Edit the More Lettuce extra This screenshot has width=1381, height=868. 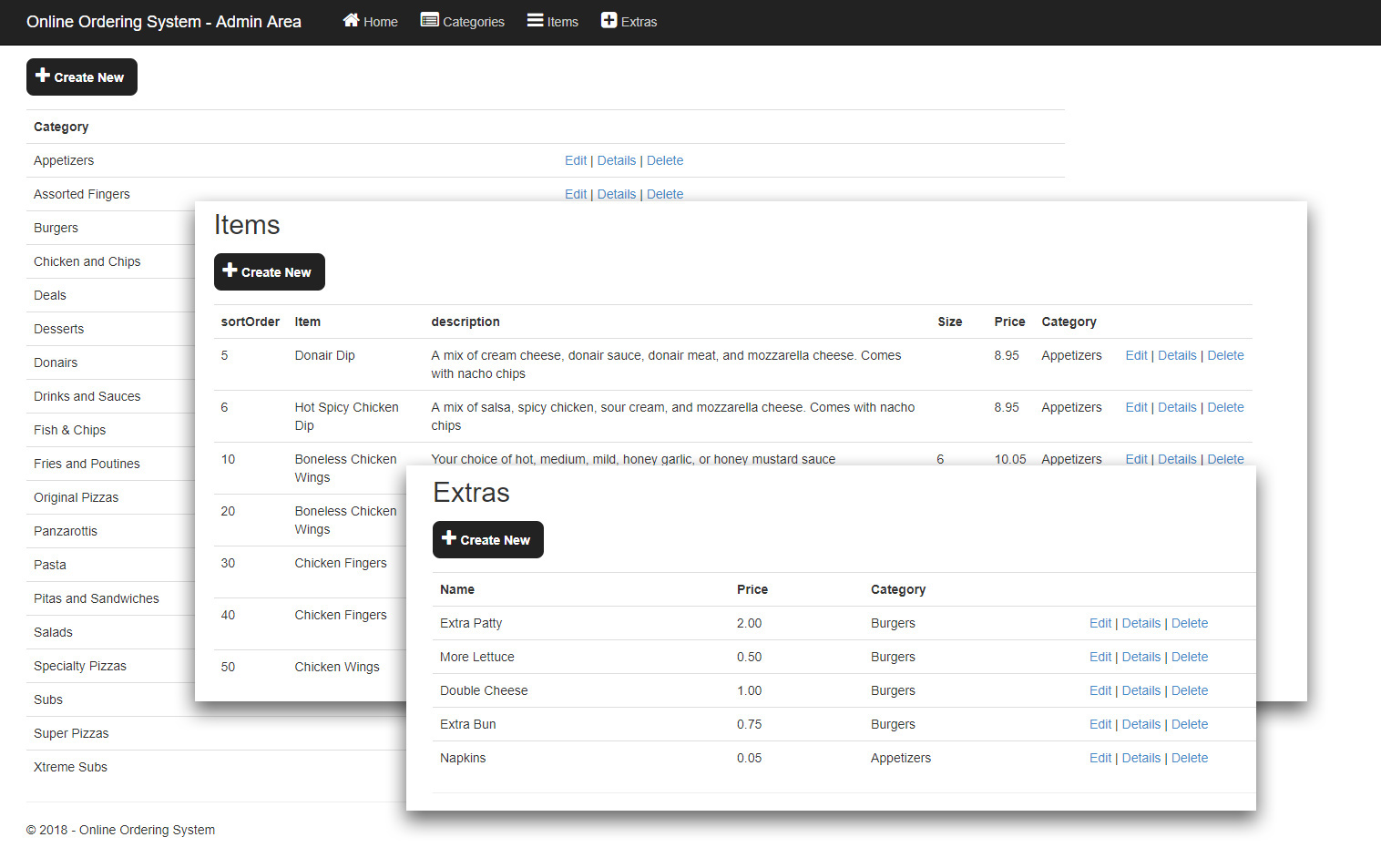(x=1100, y=657)
